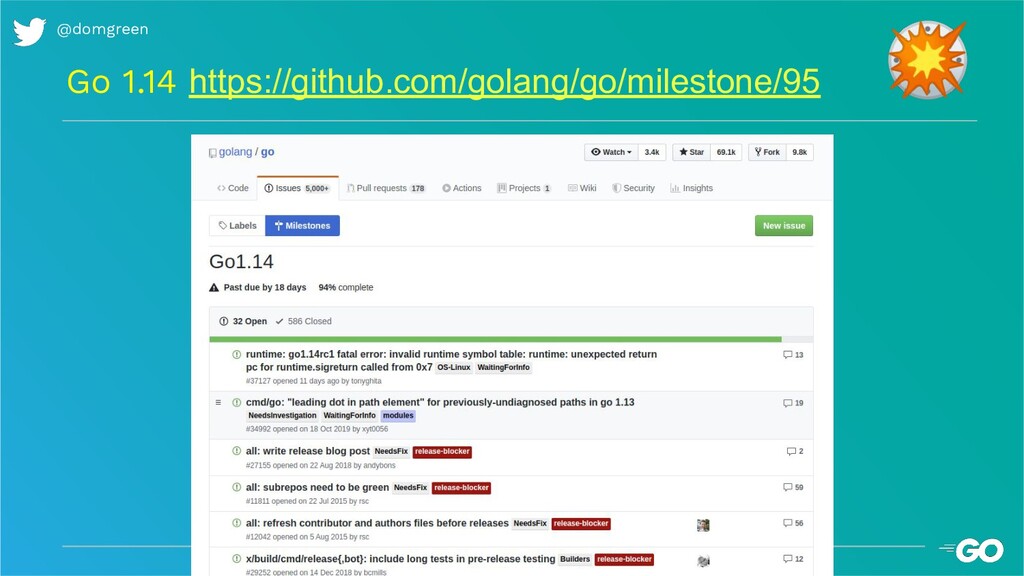Click the 3.4k watchers count
Screen dimensions: 1024x576
pyautogui.click(x=652, y=152)
